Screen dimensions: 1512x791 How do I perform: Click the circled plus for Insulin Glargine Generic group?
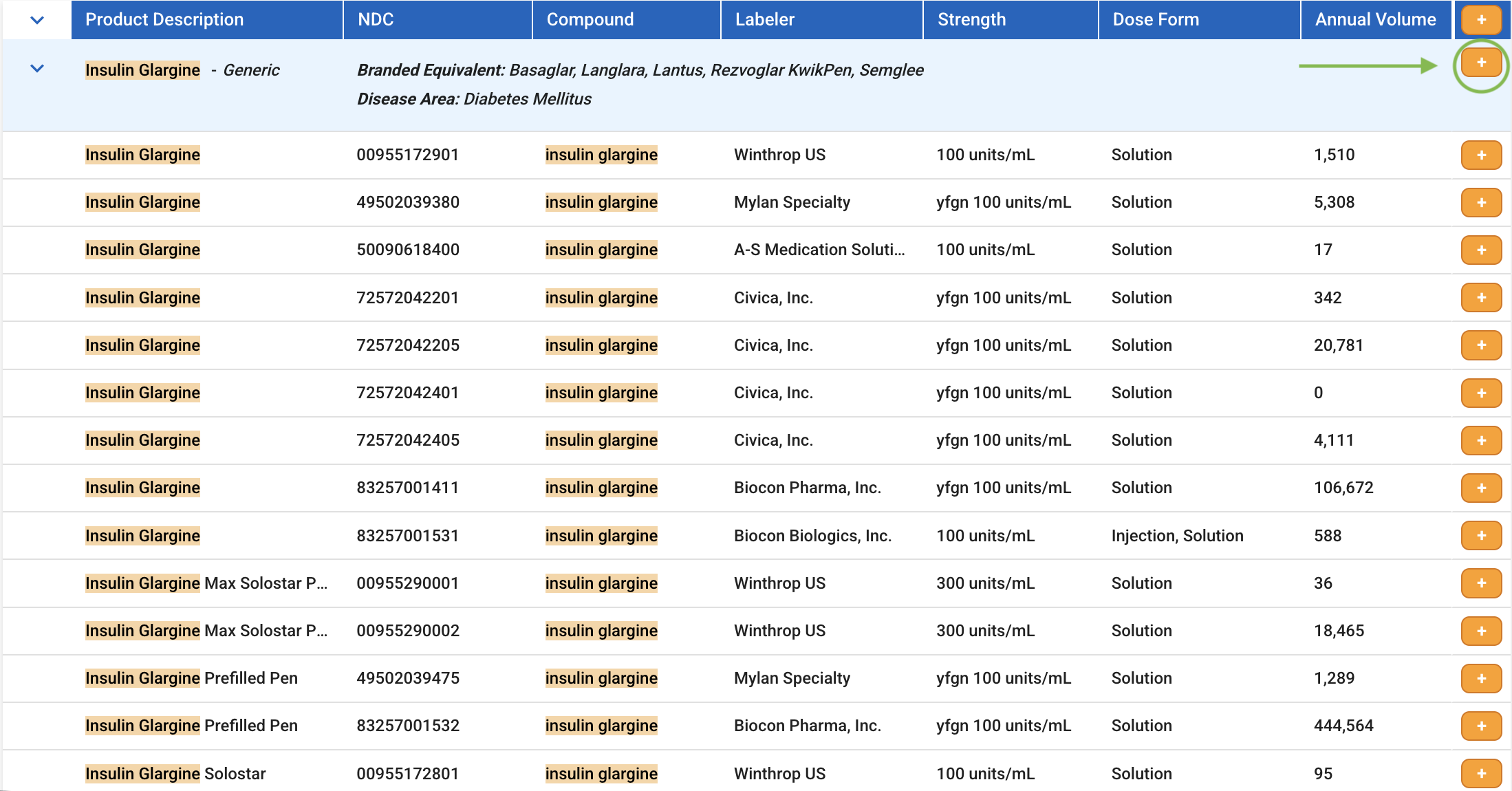1481,63
